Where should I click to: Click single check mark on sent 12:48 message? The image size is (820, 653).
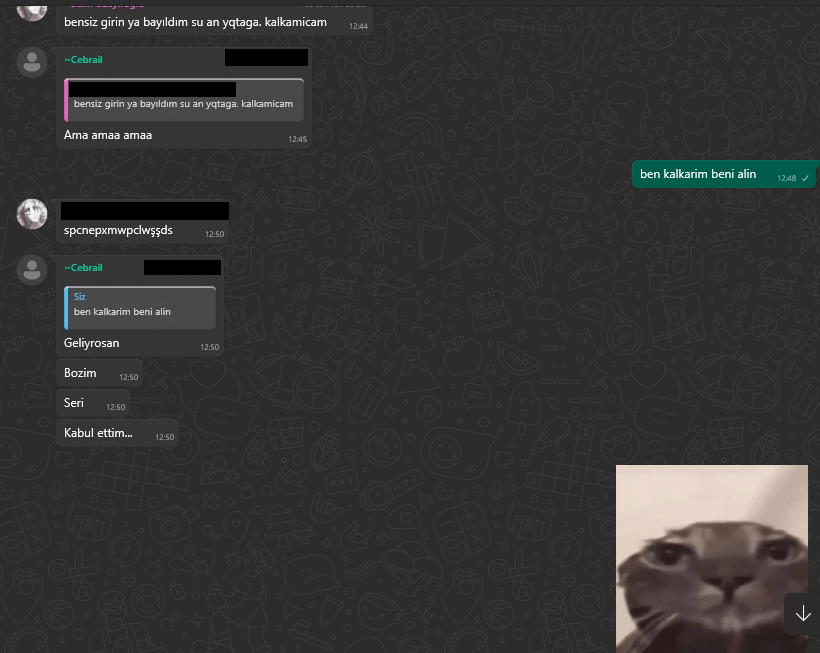point(805,178)
